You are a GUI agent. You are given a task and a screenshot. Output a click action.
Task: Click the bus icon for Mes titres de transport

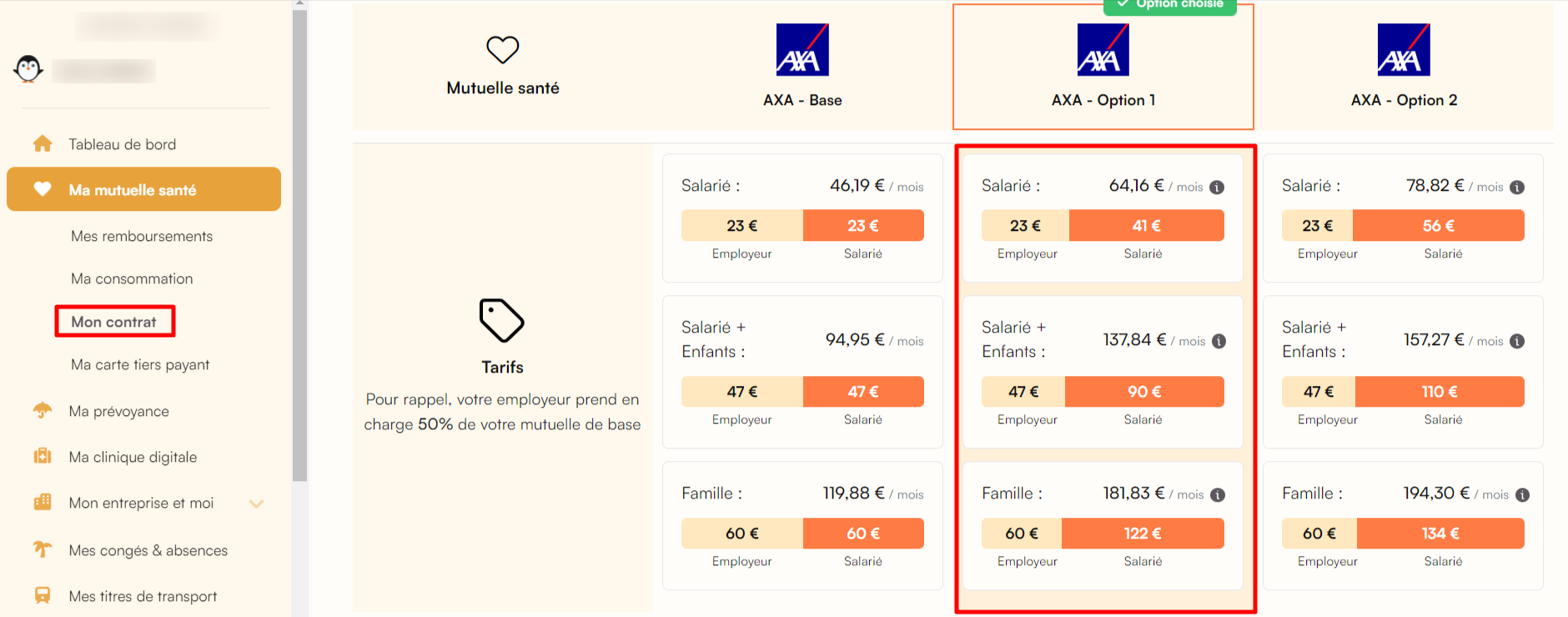coord(43,595)
